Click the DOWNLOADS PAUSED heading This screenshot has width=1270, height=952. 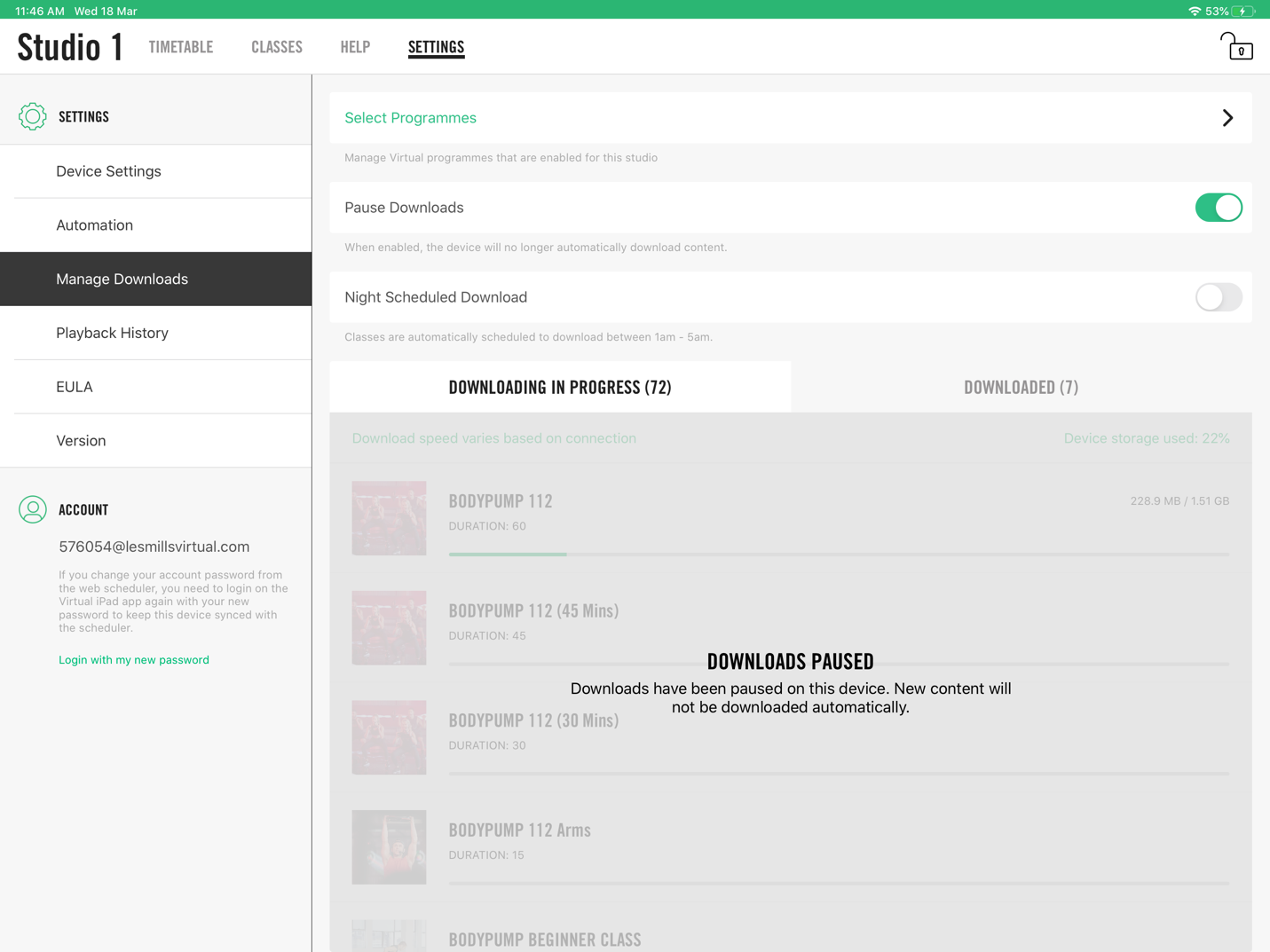(x=791, y=661)
